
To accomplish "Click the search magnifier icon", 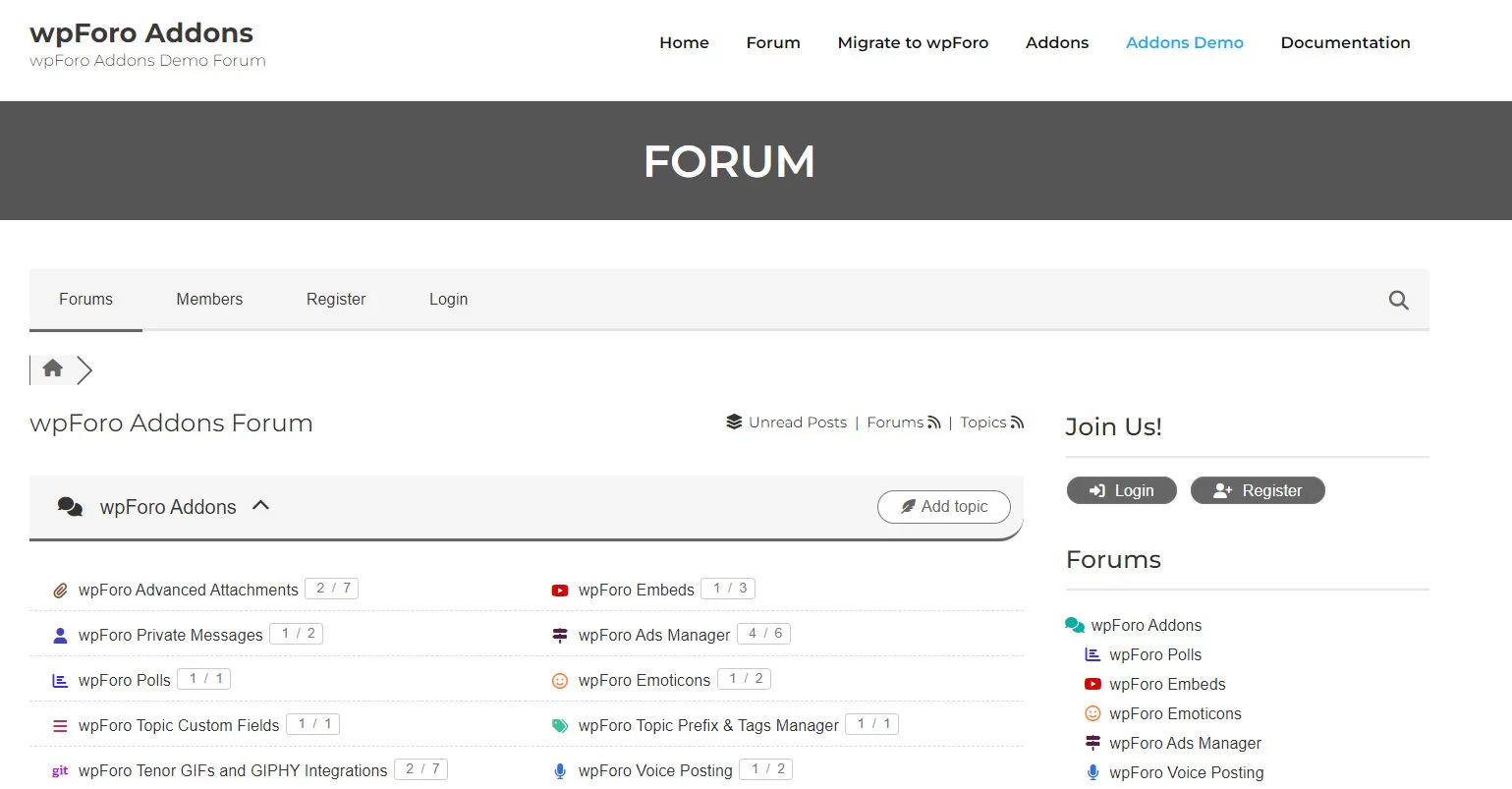I will coord(1398,301).
